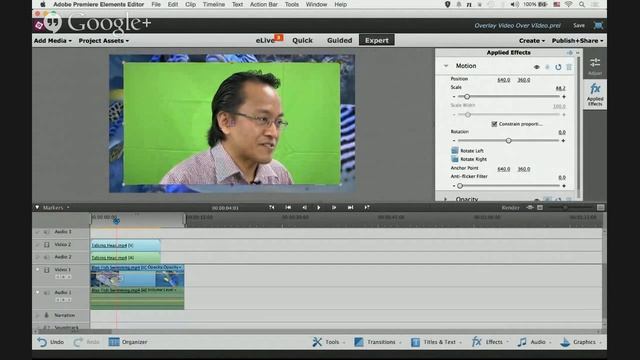Toggle Video 1 track output film icon
The width and height of the screenshot is (640, 360).
pos(47,270)
